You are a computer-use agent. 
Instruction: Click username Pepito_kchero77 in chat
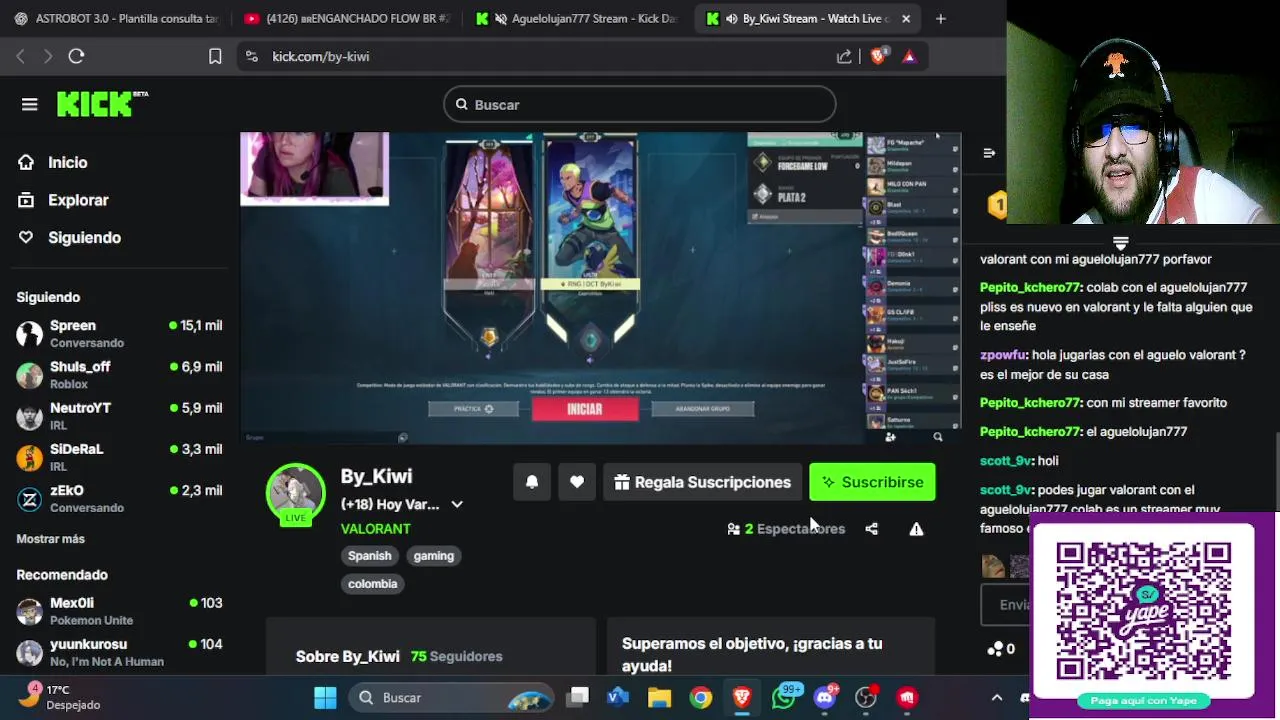click(1029, 287)
